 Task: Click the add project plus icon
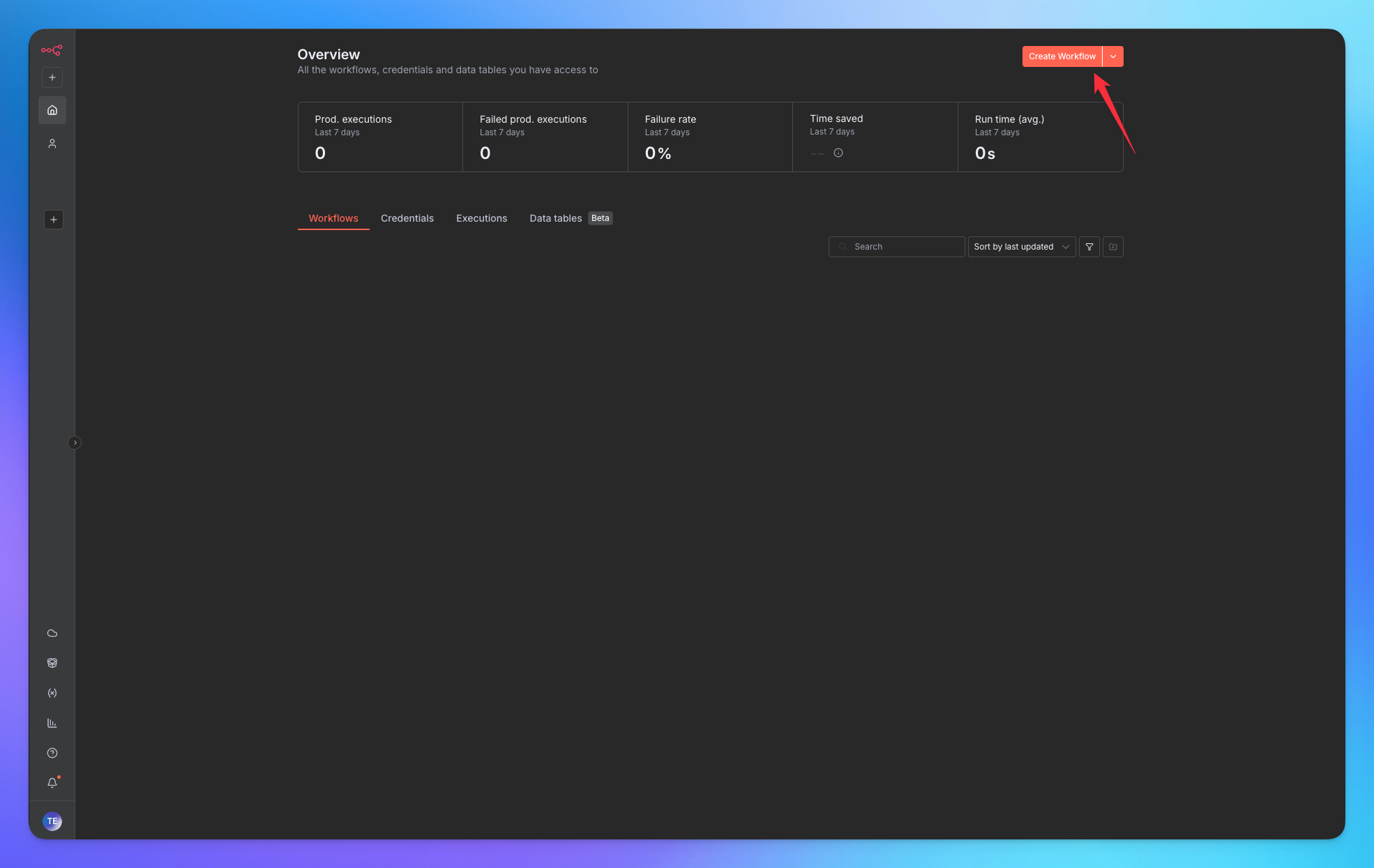pos(54,220)
